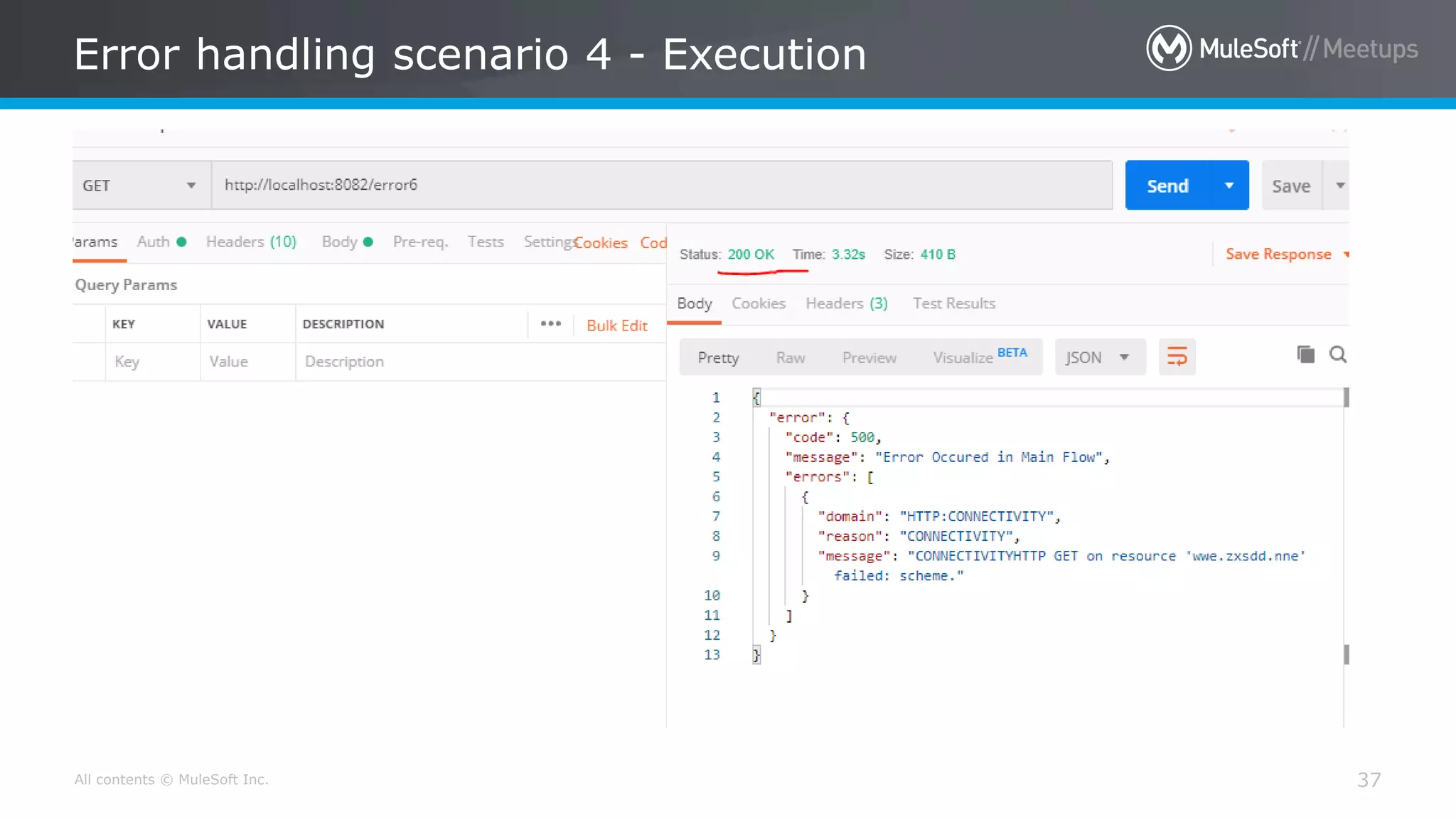1456x819 pixels.
Task: Toggle the line wrap icon
Action: (x=1177, y=357)
